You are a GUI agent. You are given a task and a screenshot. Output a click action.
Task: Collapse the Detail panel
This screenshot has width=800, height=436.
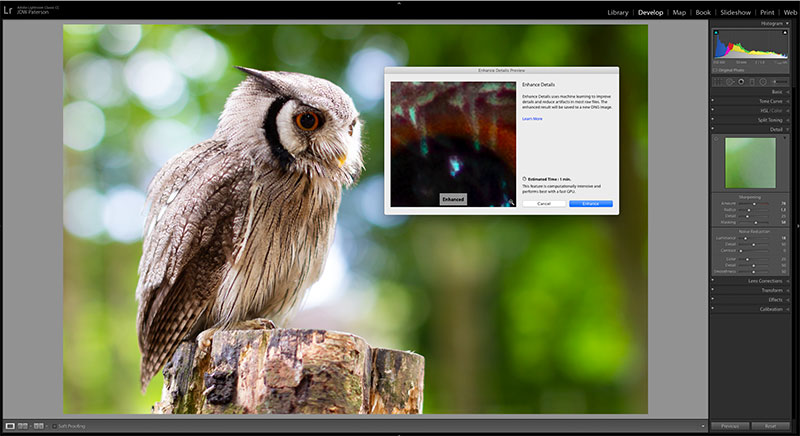[x=788, y=130]
